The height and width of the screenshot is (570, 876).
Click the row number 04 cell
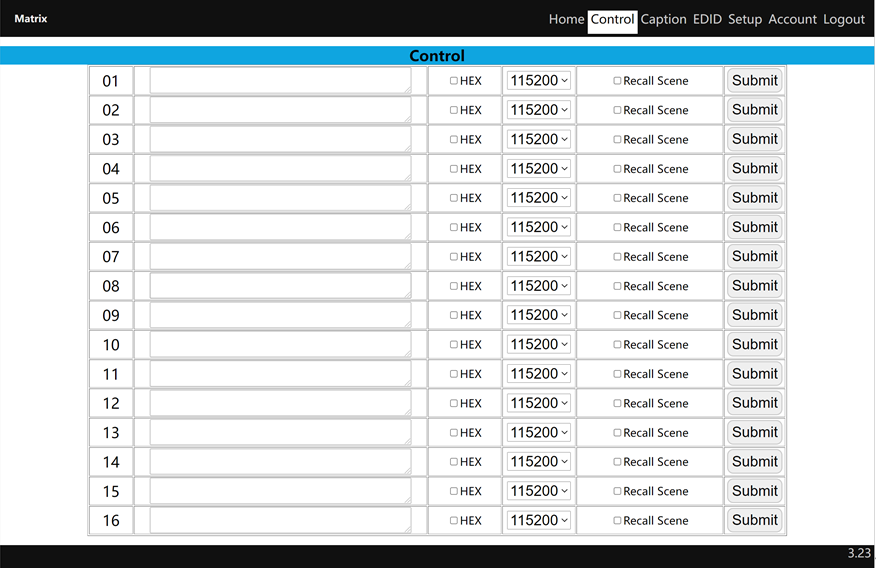tap(111, 169)
